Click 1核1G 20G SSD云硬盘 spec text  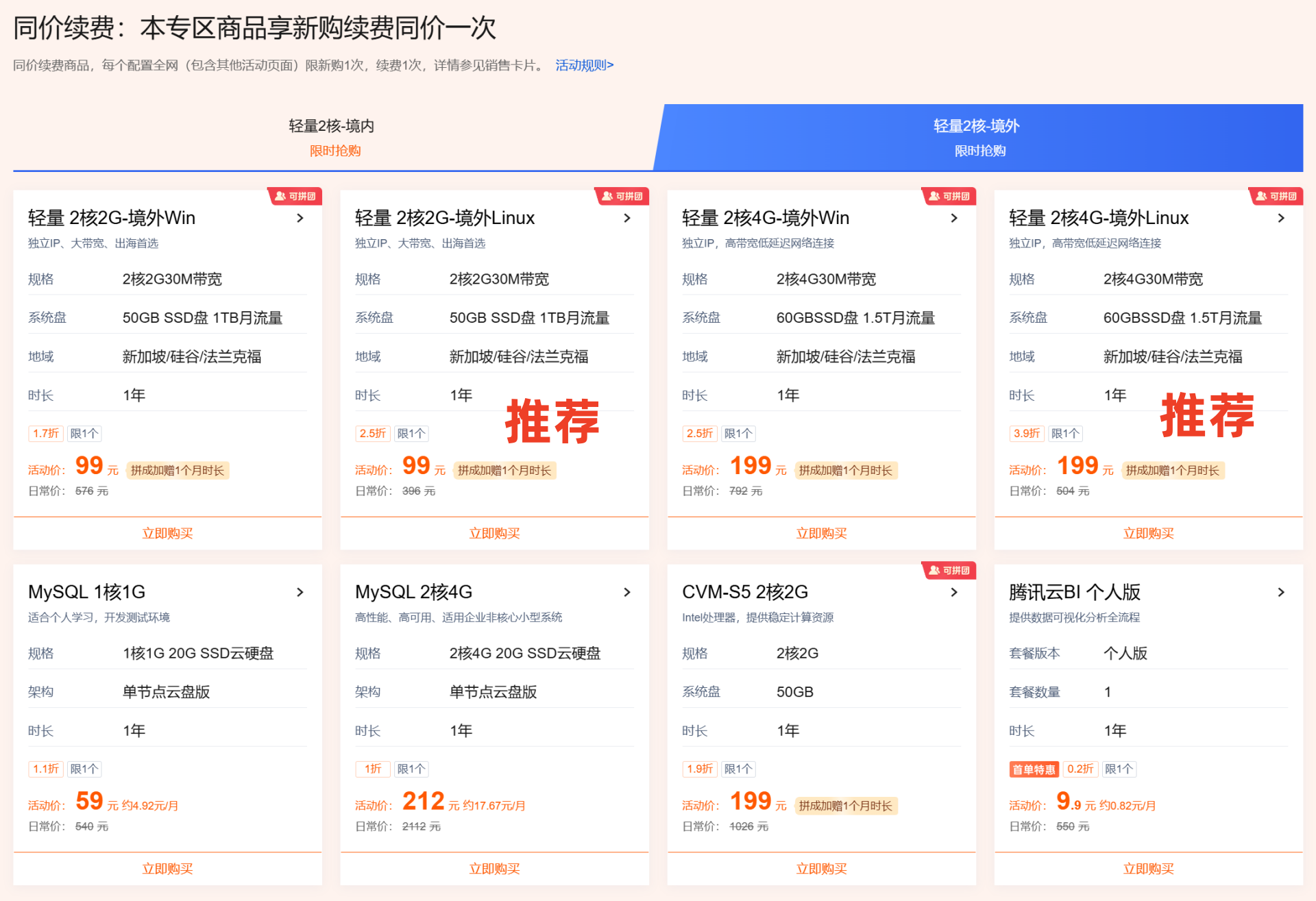point(198,653)
